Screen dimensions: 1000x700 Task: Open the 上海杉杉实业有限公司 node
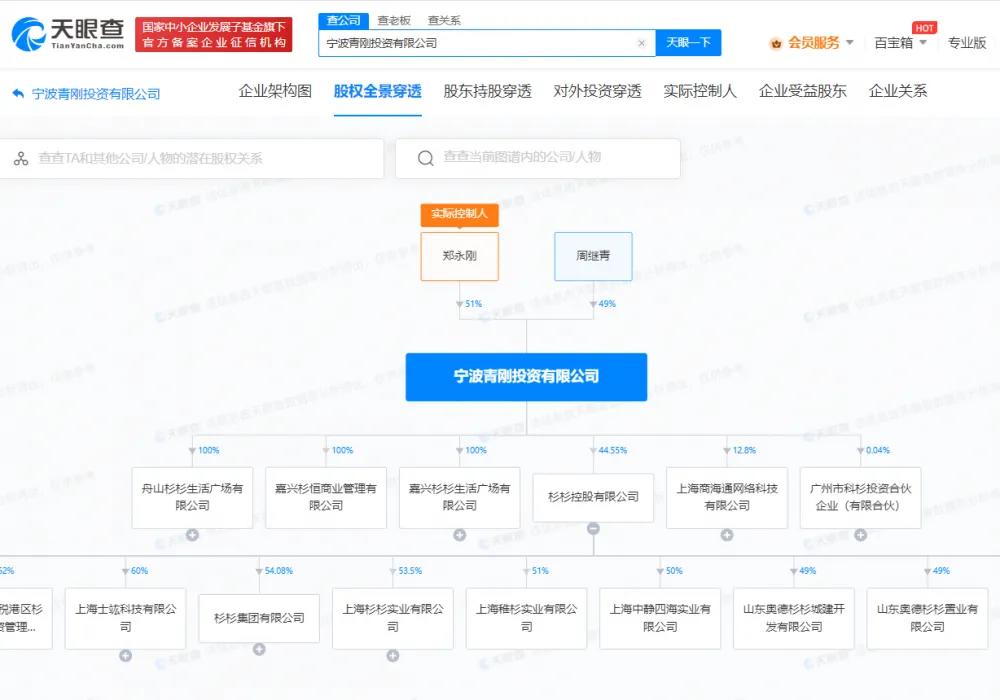click(x=393, y=618)
